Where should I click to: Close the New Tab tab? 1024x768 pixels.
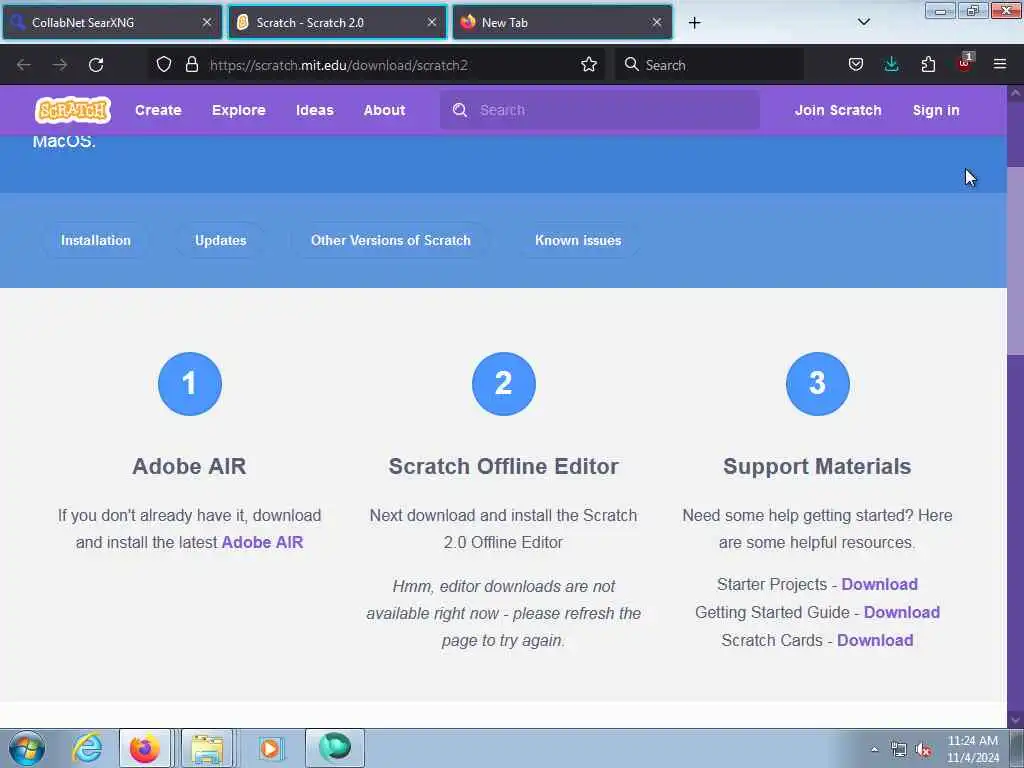point(657,22)
